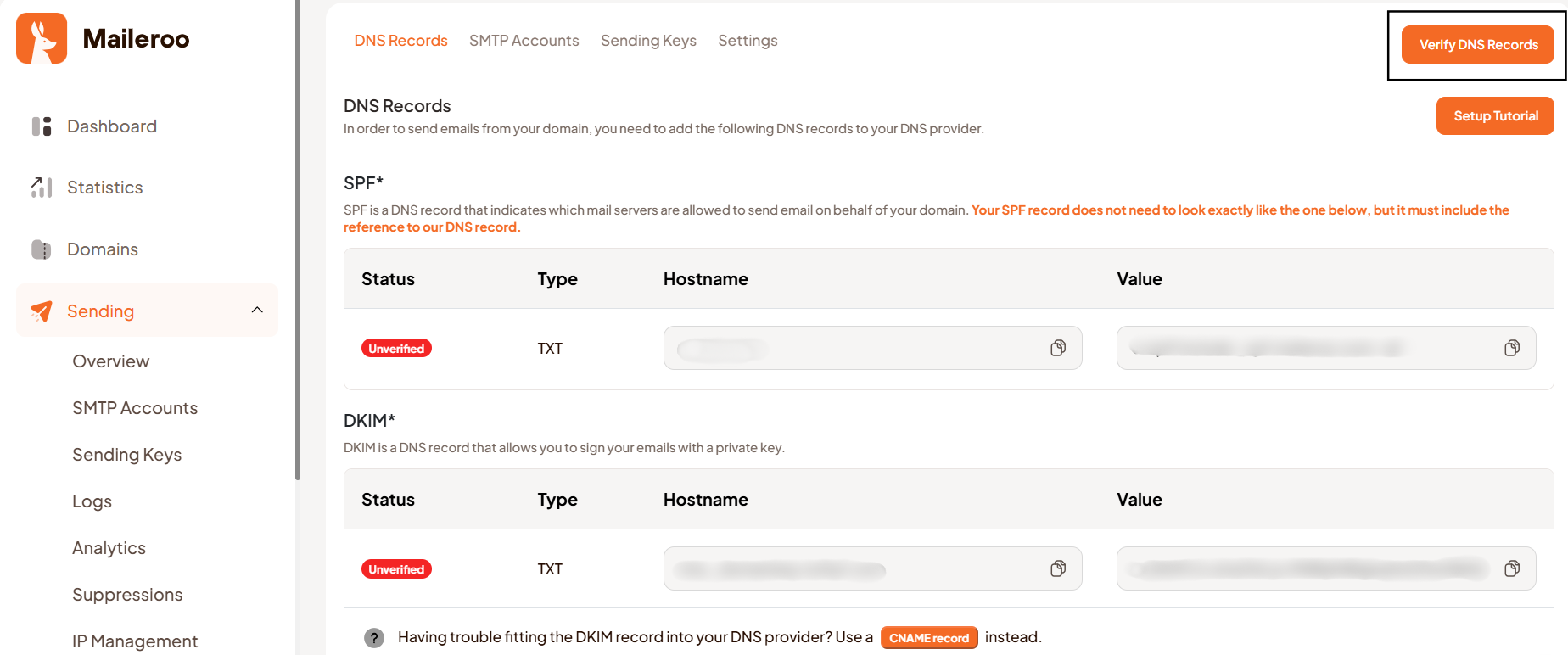
Task: Click the SPF hostname field
Action: click(857, 348)
